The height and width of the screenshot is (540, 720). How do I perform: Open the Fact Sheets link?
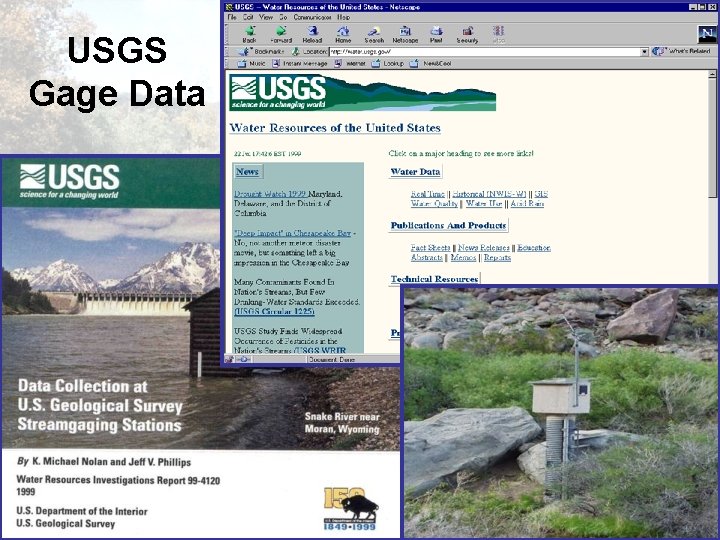click(x=430, y=248)
